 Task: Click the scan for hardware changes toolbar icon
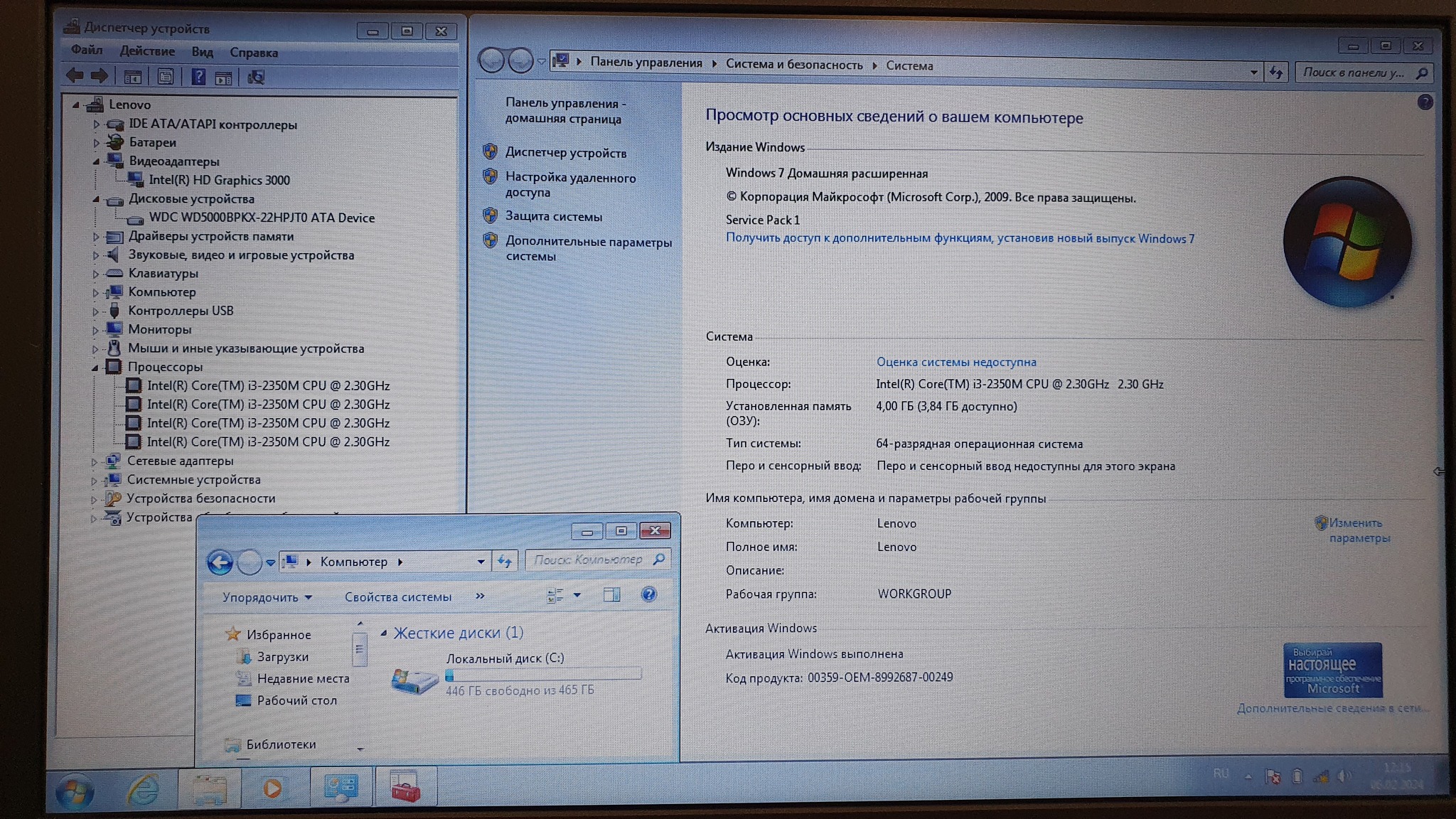256,77
